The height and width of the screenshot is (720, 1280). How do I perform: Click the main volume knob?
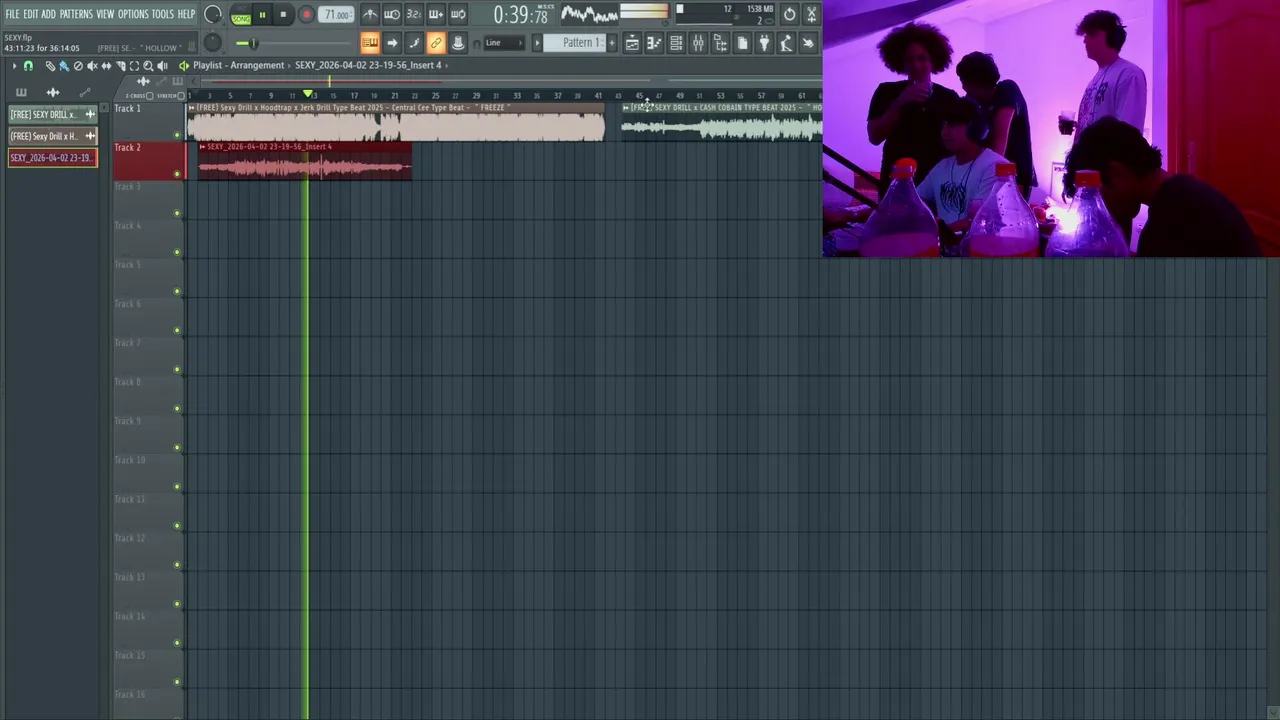[213, 14]
